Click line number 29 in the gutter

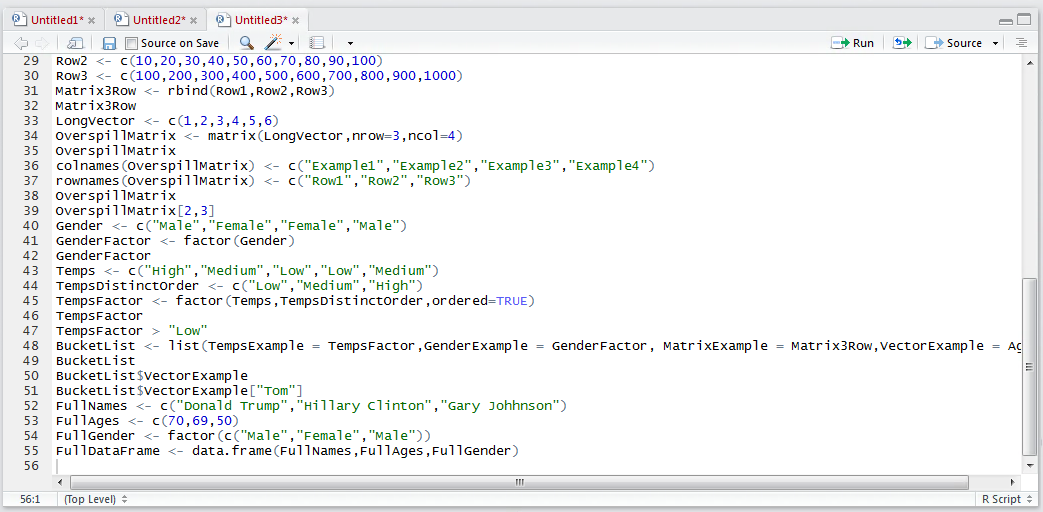(31, 61)
